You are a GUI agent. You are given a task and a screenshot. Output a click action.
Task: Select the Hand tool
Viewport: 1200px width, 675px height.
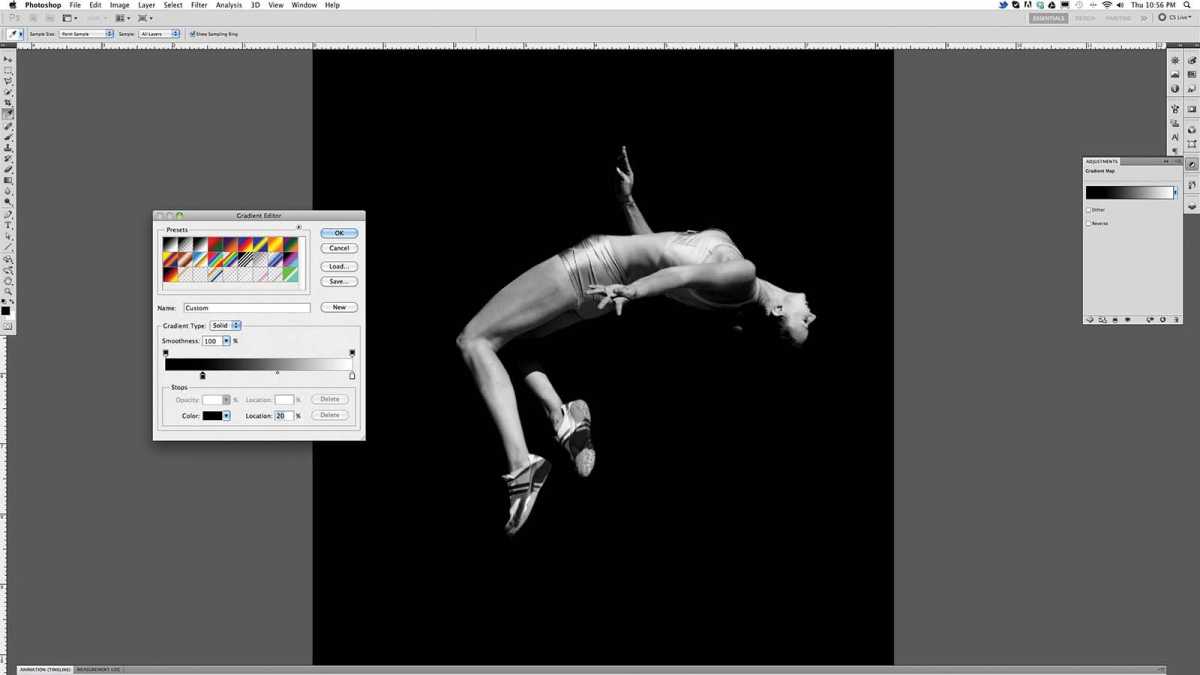click(x=8, y=281)
